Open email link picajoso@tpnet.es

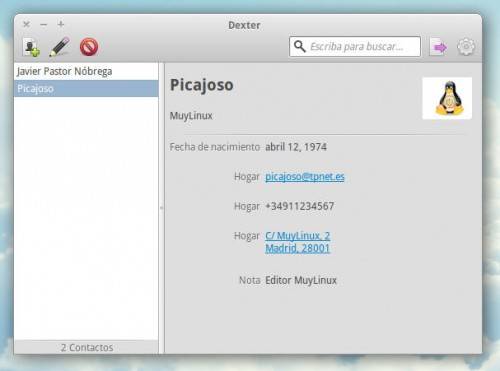click(x=305, y=177)
